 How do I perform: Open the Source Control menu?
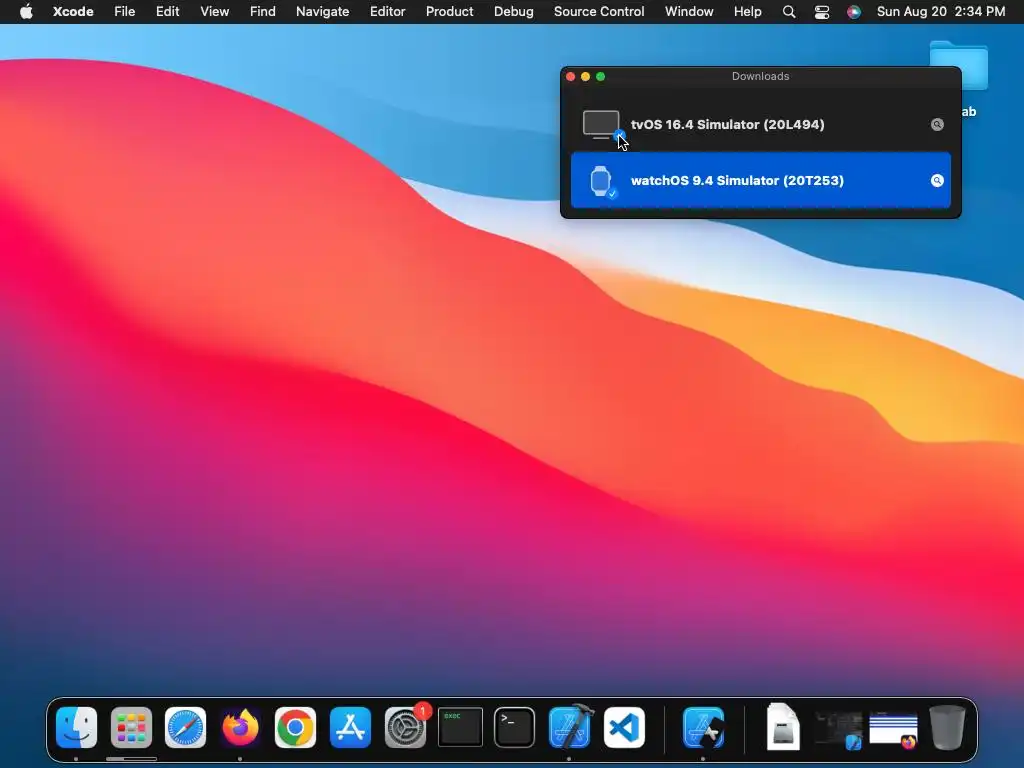click(x=599, y=12)
